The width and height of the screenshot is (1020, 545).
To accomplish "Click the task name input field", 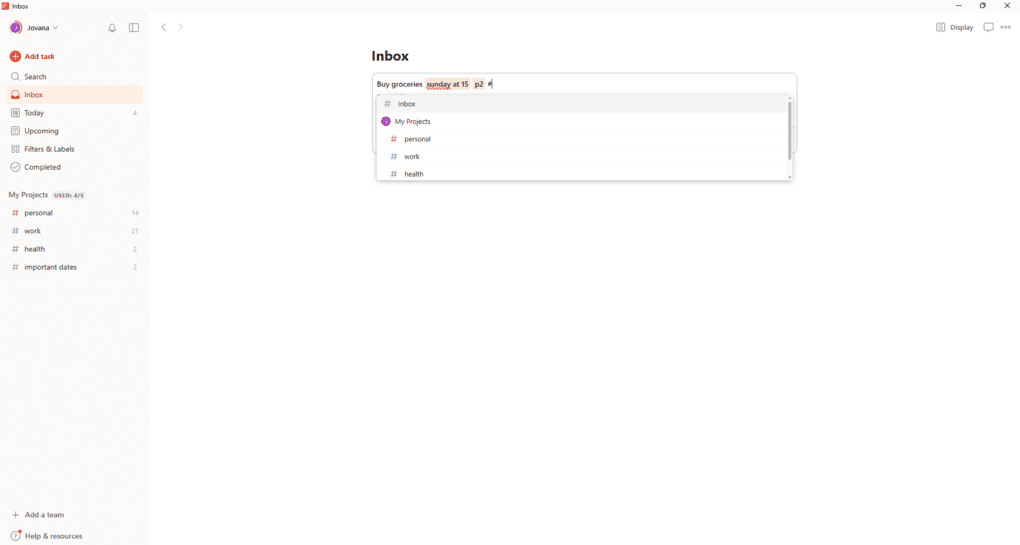I will (x=584, y=84).
